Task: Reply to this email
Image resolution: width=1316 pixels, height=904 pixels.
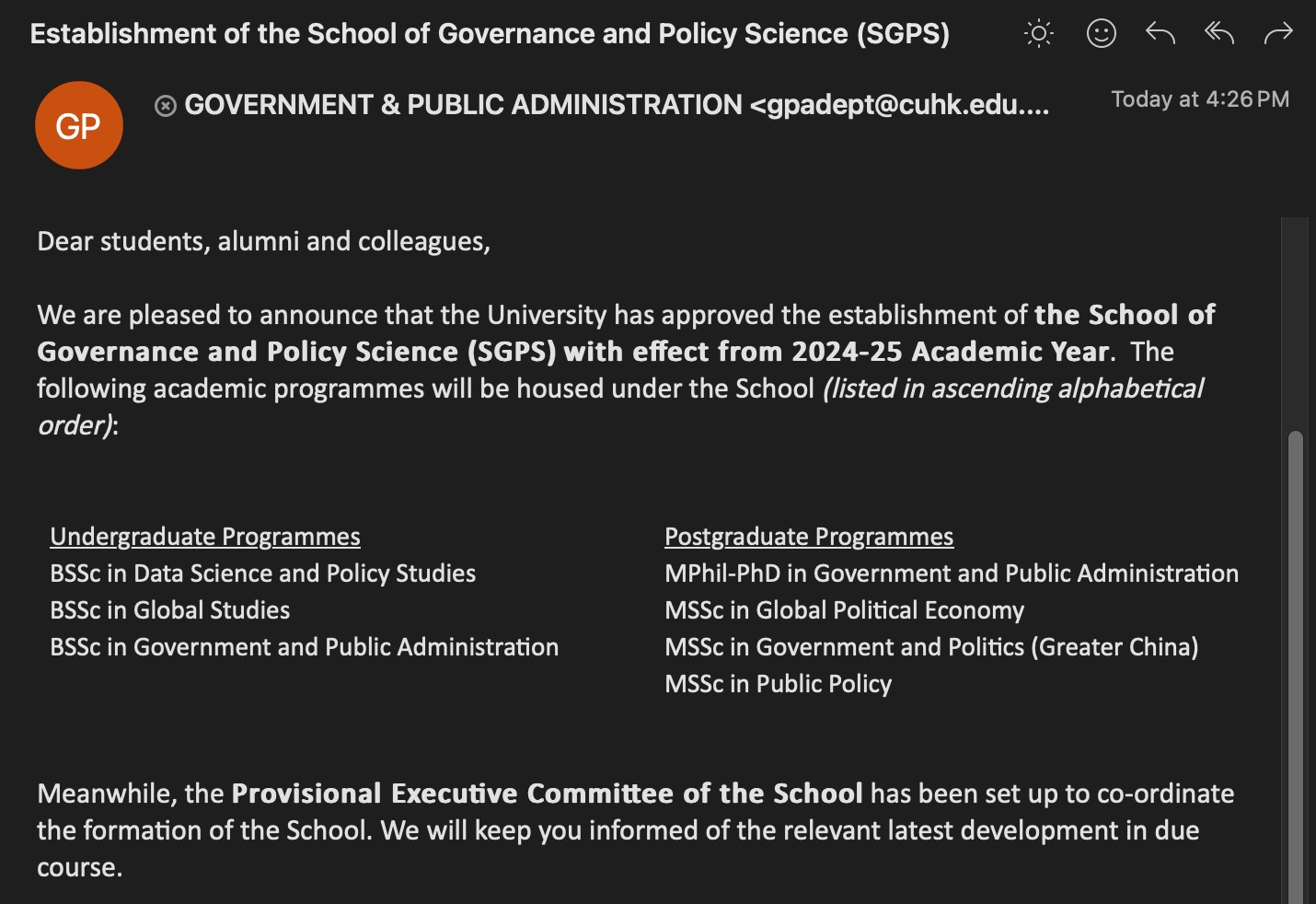Action: coord(1160,34)
